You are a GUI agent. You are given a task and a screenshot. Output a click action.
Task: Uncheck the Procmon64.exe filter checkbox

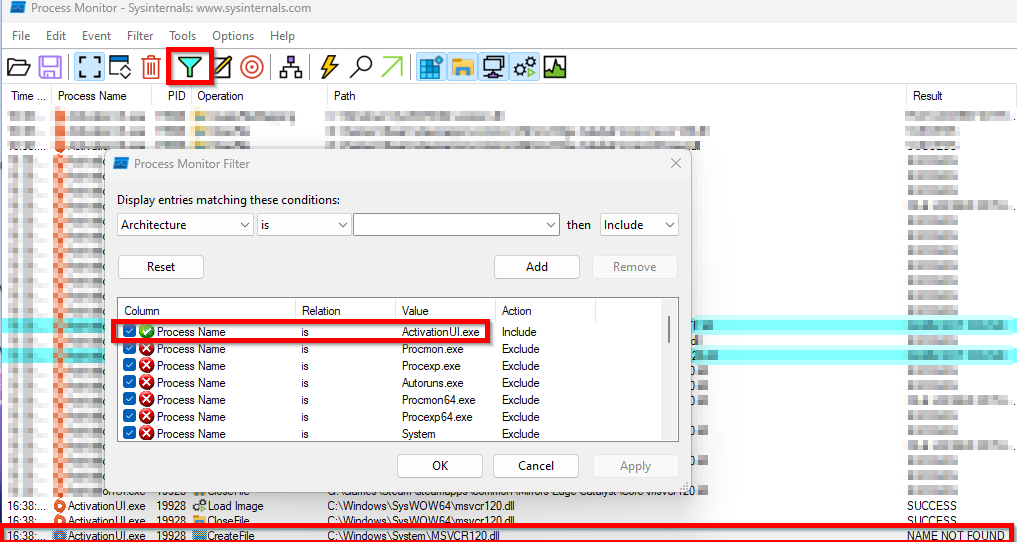(130, 399)
